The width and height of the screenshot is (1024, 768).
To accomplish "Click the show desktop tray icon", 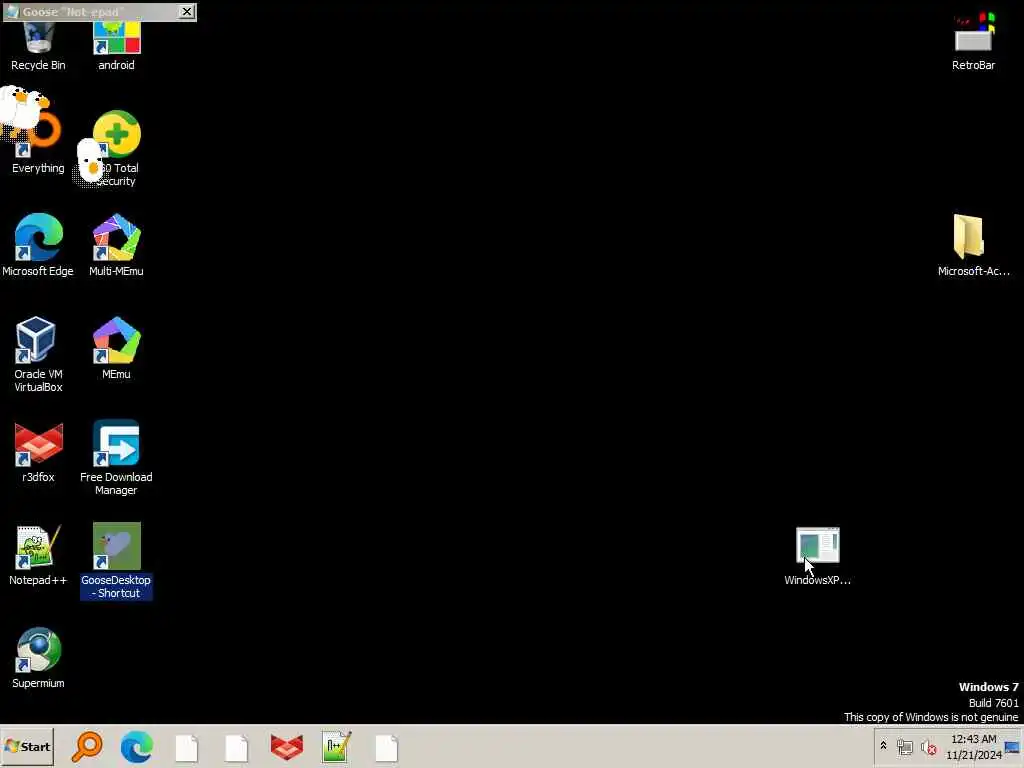I will coord(1012,747).
